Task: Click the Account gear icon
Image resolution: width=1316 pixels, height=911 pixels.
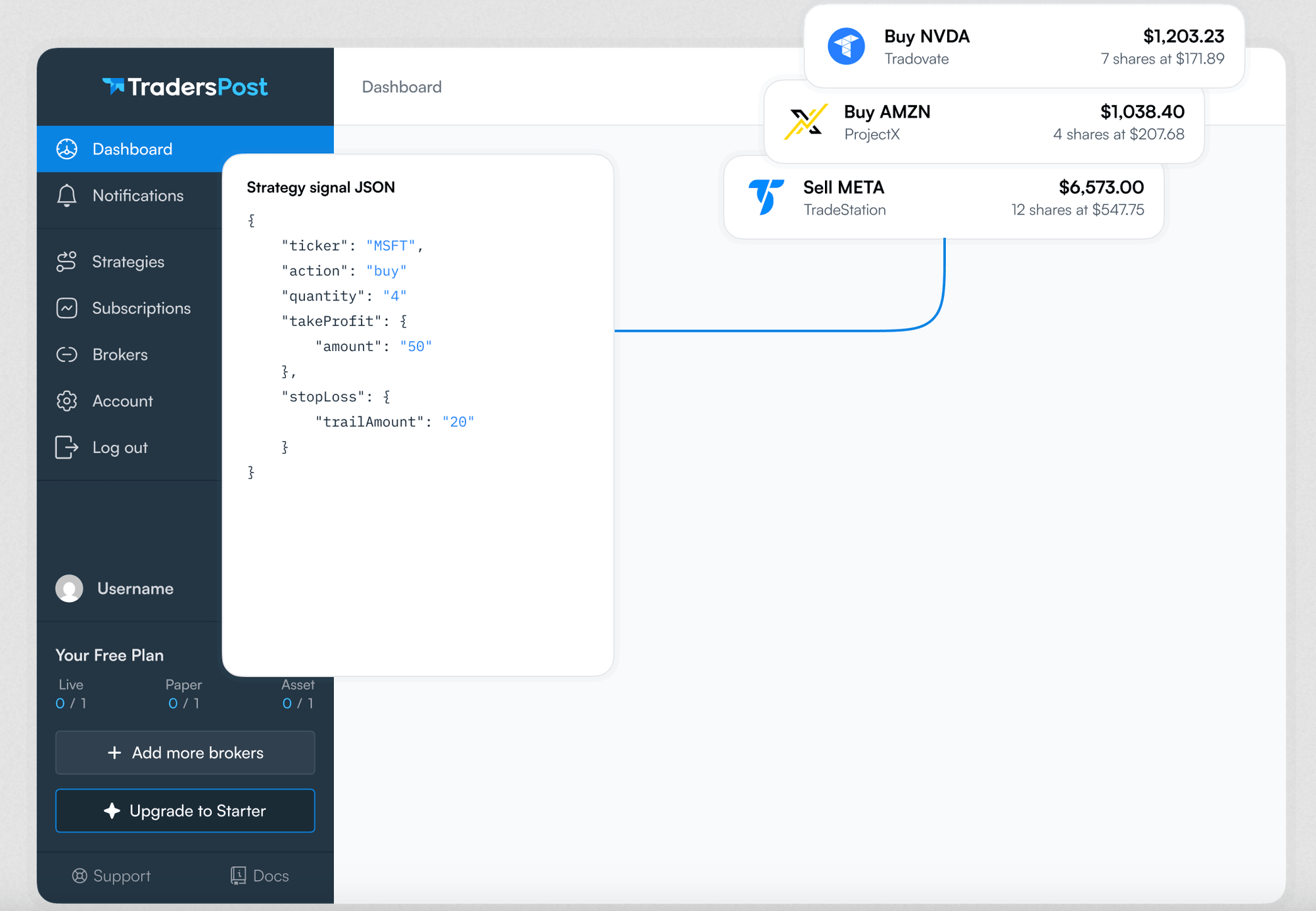Action: pos(67,401)
